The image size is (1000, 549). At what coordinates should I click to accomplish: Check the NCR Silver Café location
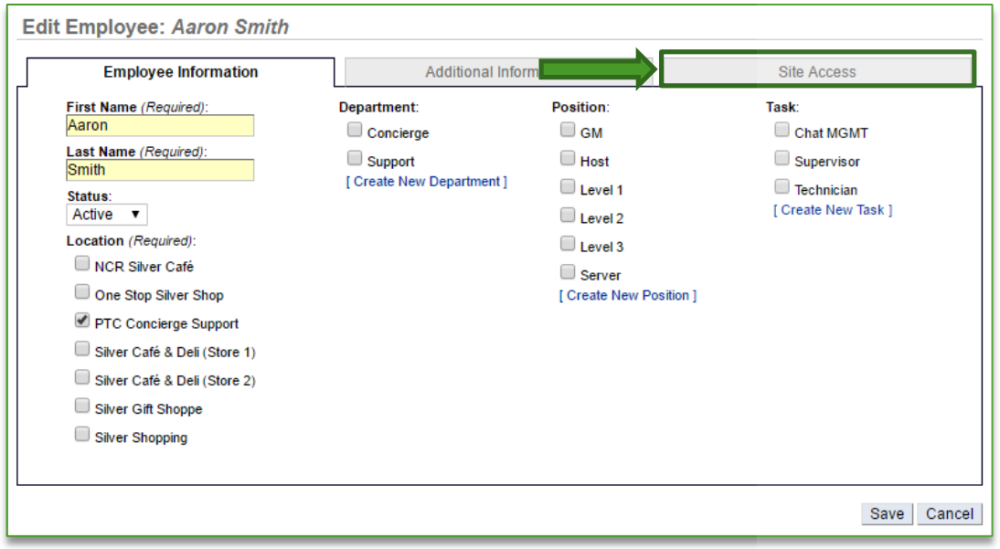pyautogui.click(x=81, y=265)
